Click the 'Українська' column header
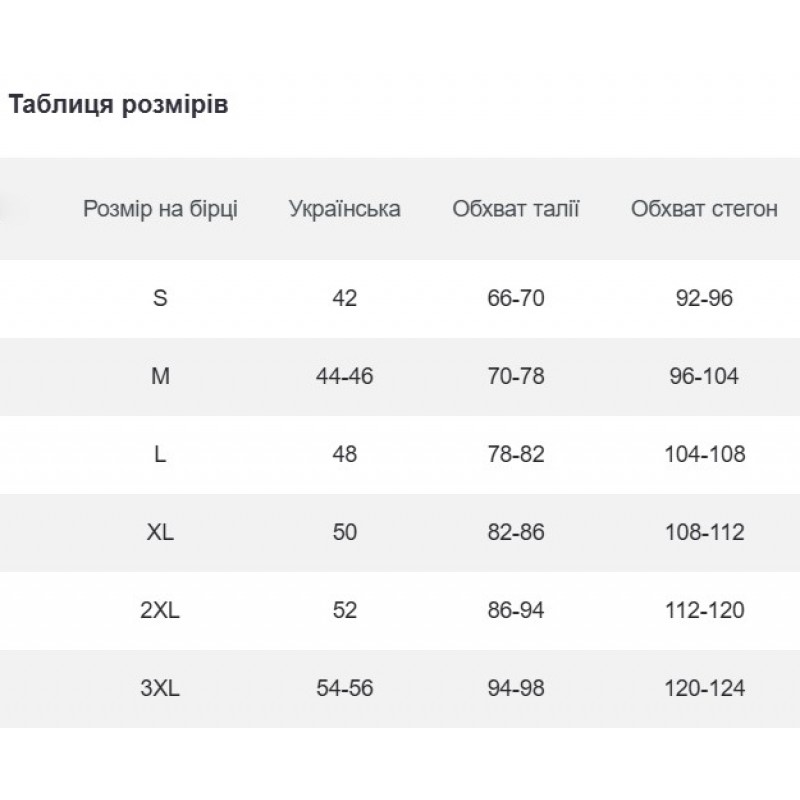 click(344, 209)
